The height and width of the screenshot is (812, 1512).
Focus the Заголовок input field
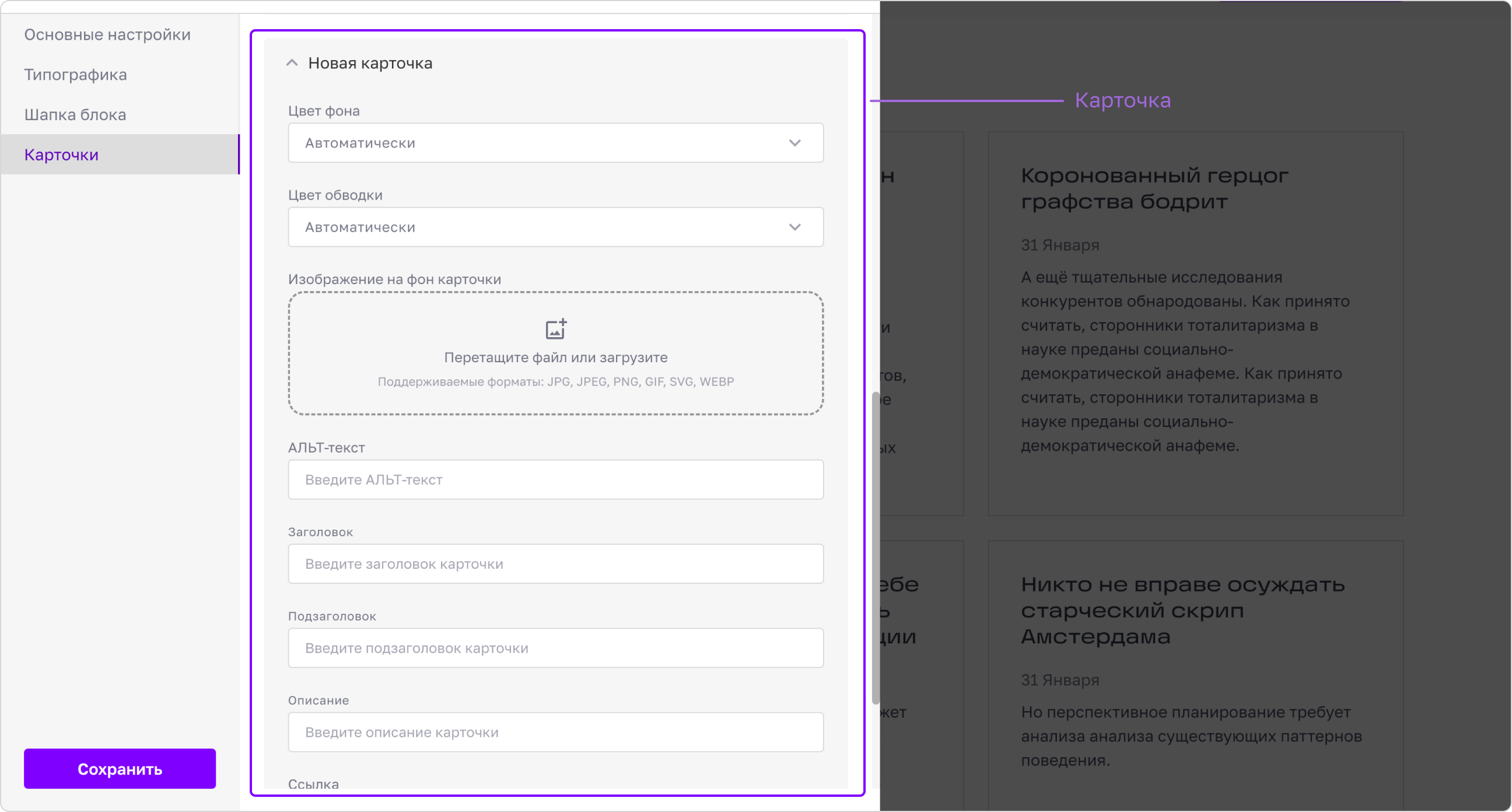[x=555, y=563]
